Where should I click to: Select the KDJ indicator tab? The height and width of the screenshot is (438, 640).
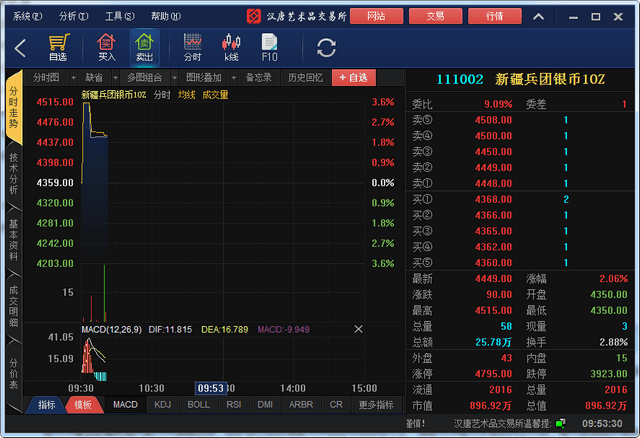162,405
